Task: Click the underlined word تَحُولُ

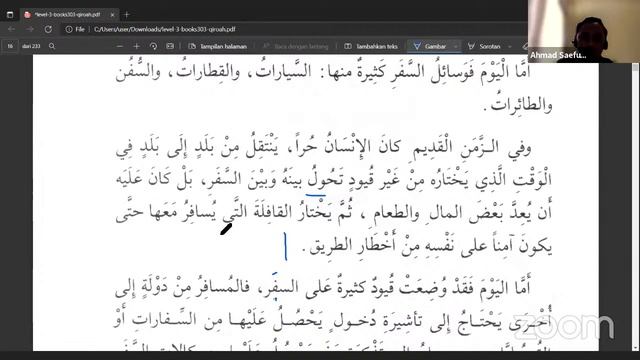Action: tap(324, 179)
